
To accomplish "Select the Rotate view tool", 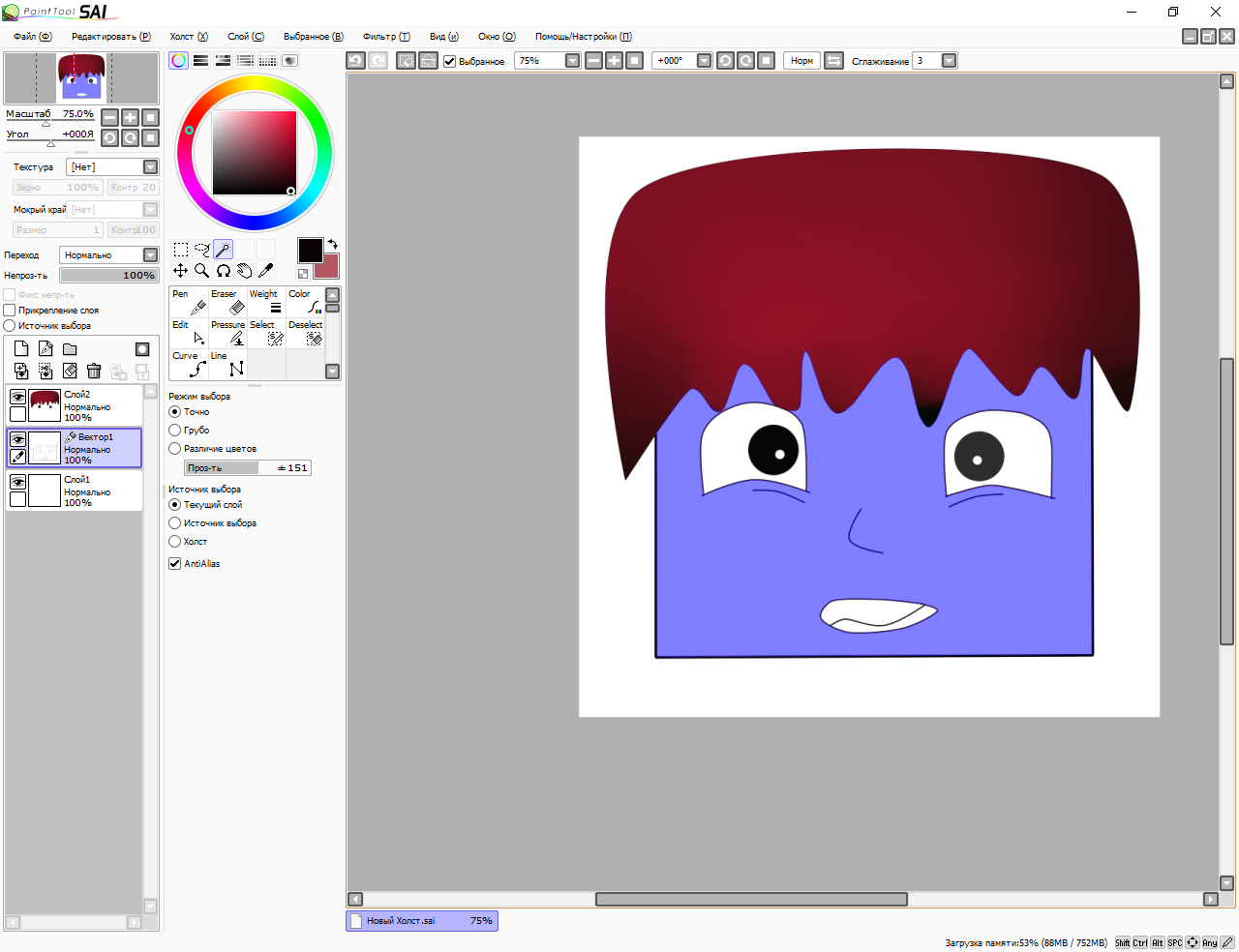I will click(x=224, y=271).
